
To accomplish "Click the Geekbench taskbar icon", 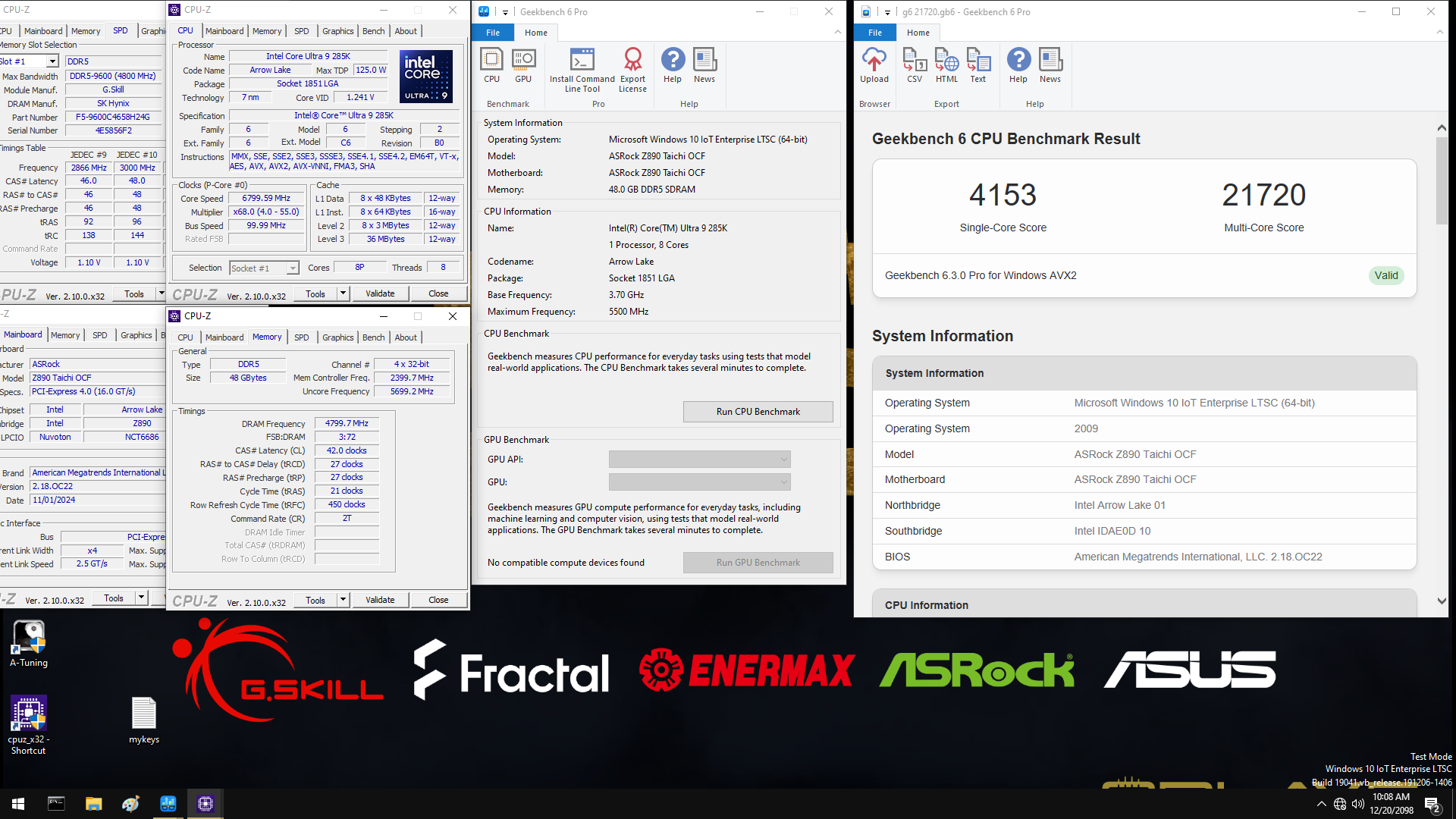I will tap(168, 804).
